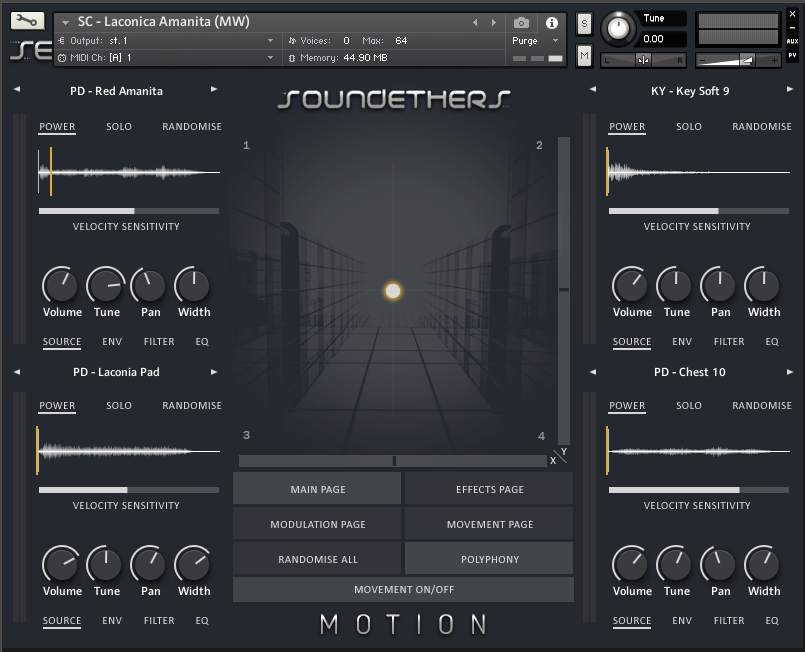This screenshot has width=805, height=652.
Task: Click the Red Amanita waveform display
Action: pyautogui.click(x=129, y=172)
